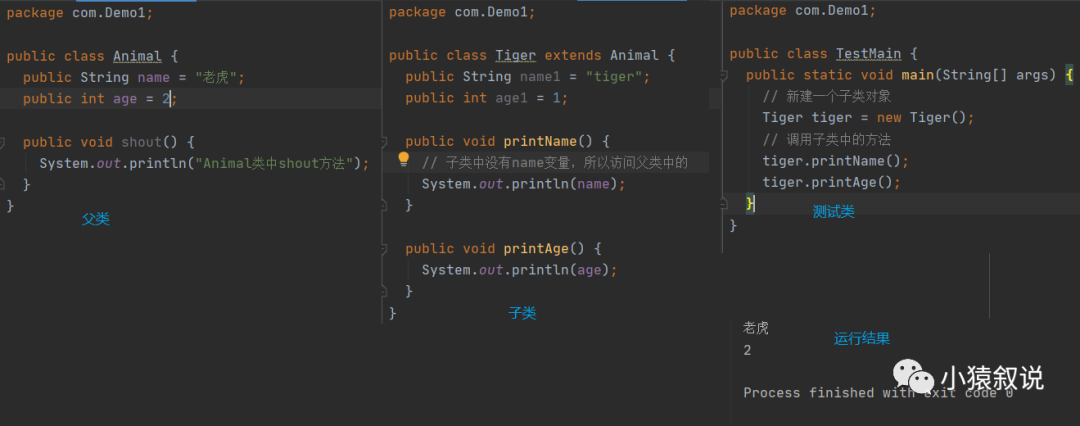
Task: Click the tiger.printAge() call
Action: pos(831,183)
